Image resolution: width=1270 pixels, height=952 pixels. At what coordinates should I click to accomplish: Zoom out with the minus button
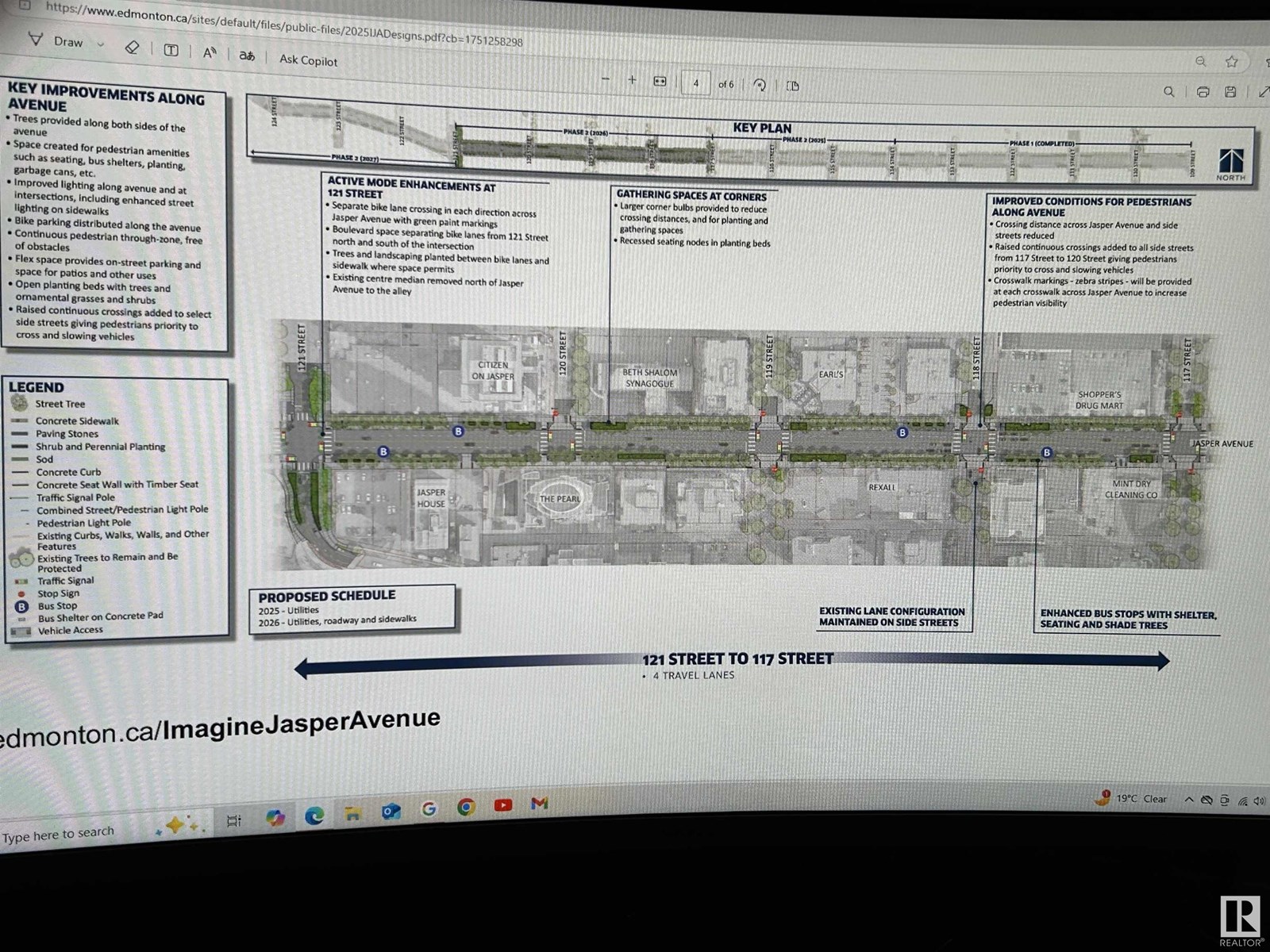606,79
